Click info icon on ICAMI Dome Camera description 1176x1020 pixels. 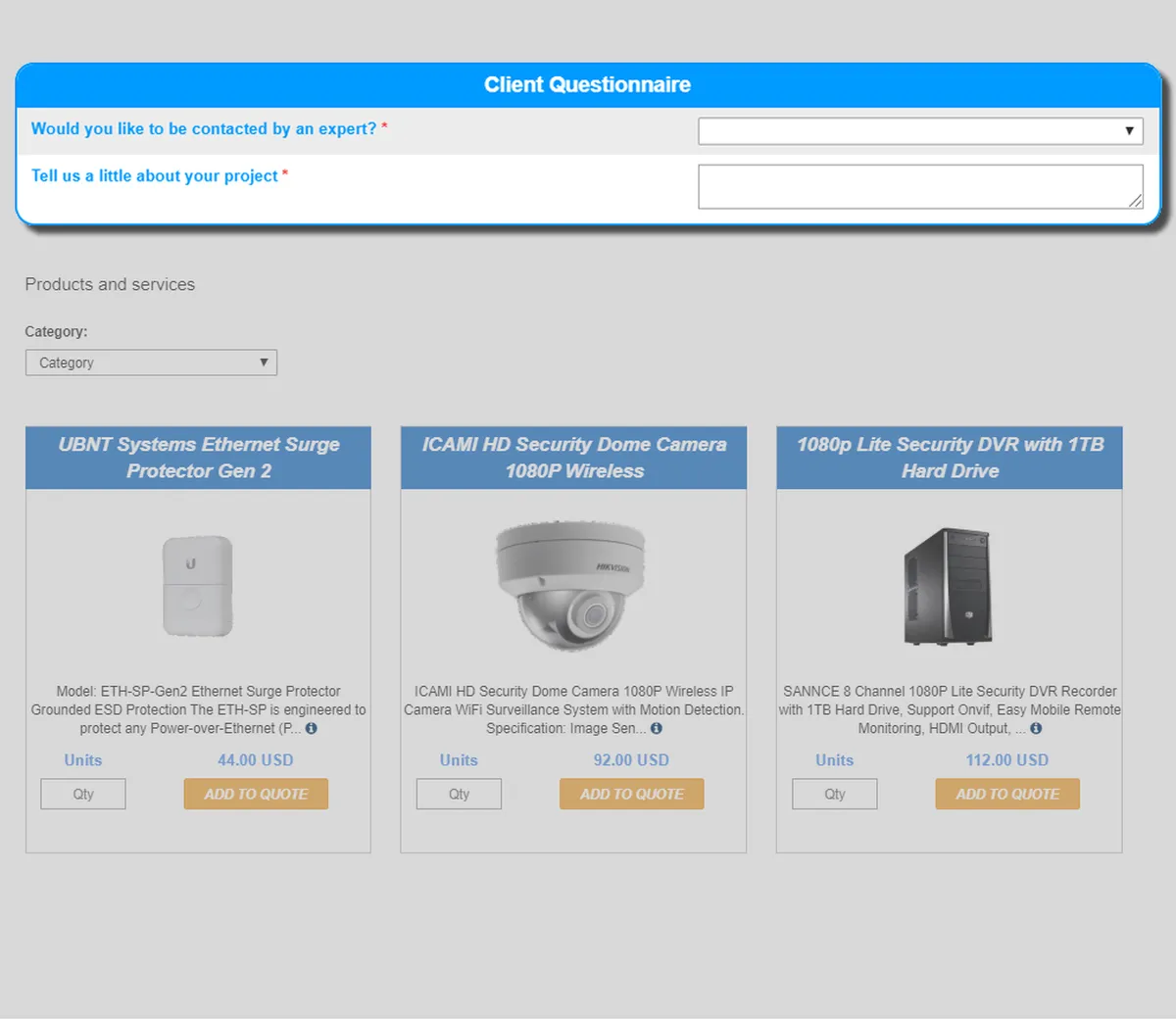pos(657,729)
